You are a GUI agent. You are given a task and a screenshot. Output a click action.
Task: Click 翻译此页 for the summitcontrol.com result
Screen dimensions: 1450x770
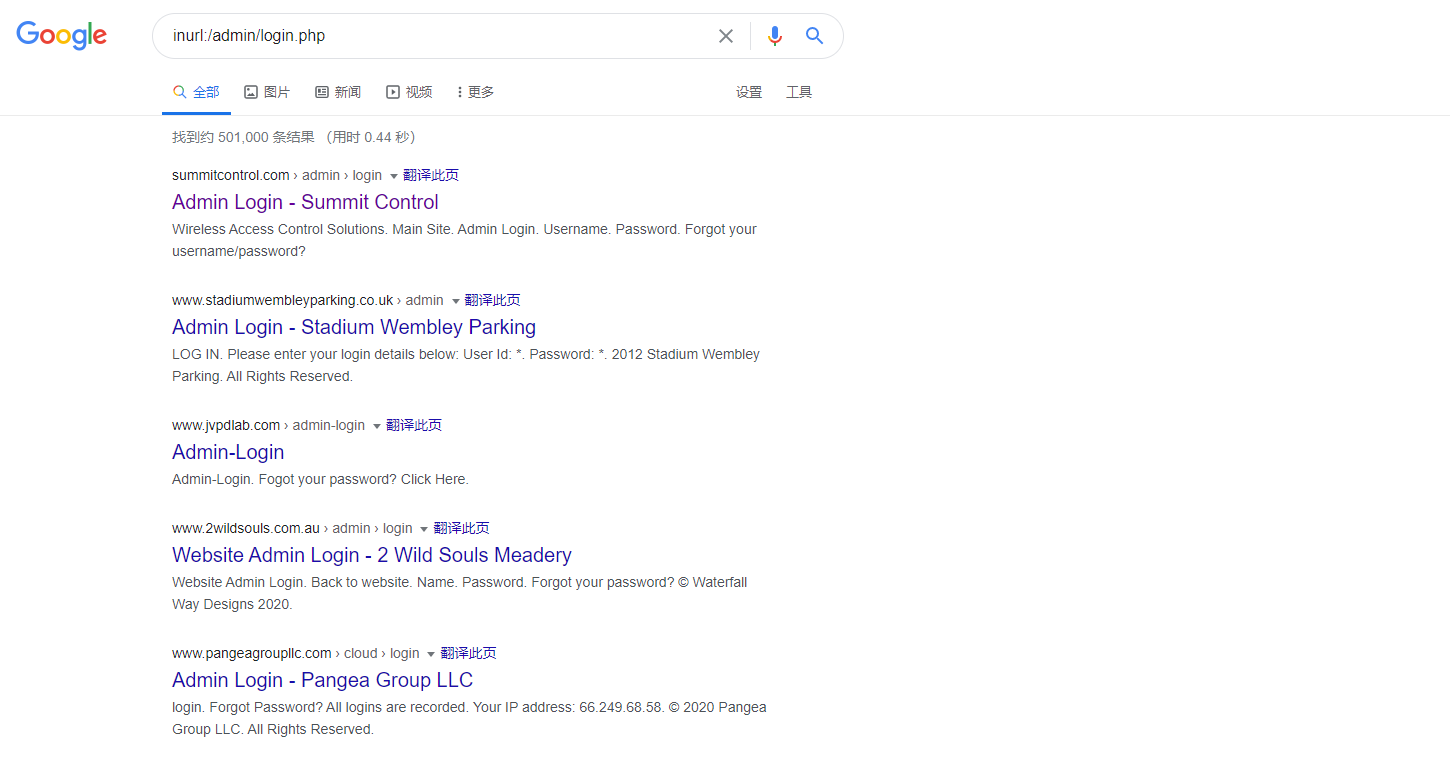[x=431, y=175]
